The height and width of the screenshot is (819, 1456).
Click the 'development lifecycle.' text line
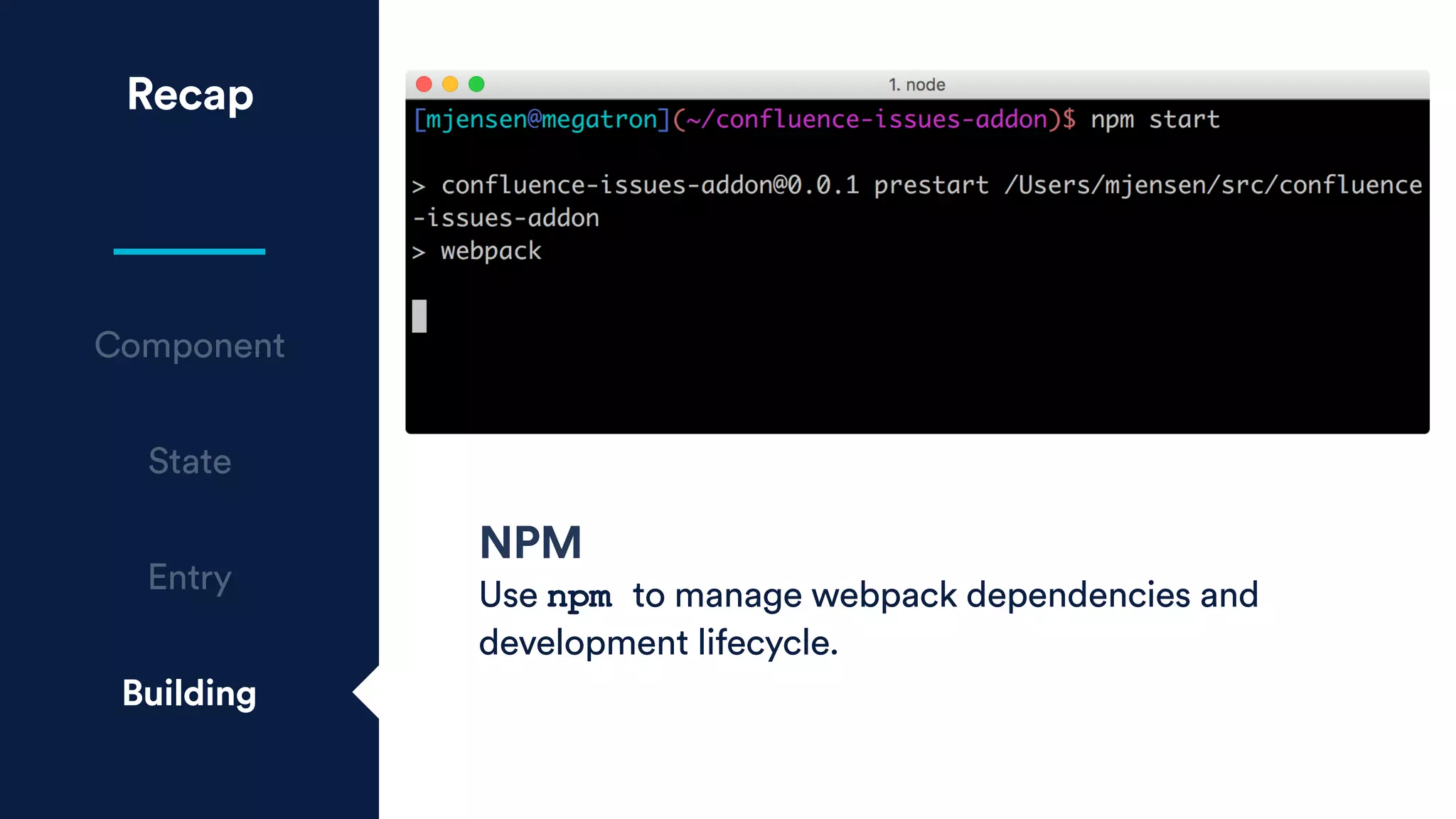tap(658, 643)
